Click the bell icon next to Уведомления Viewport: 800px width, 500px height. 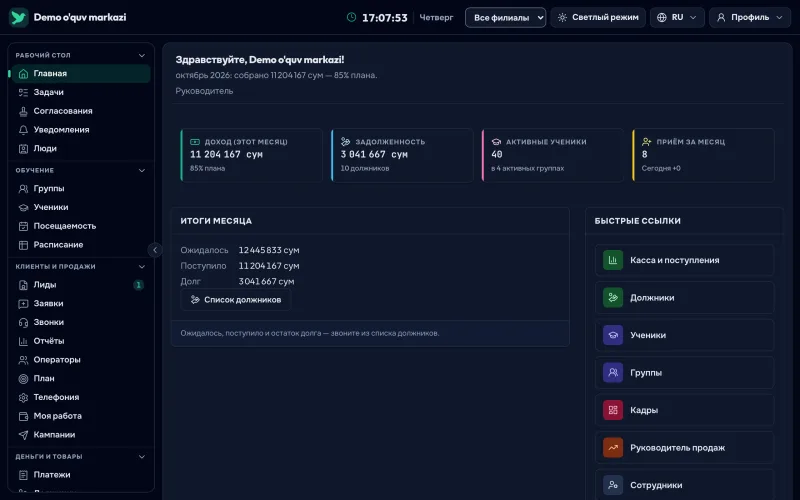(x=23, y=130)
